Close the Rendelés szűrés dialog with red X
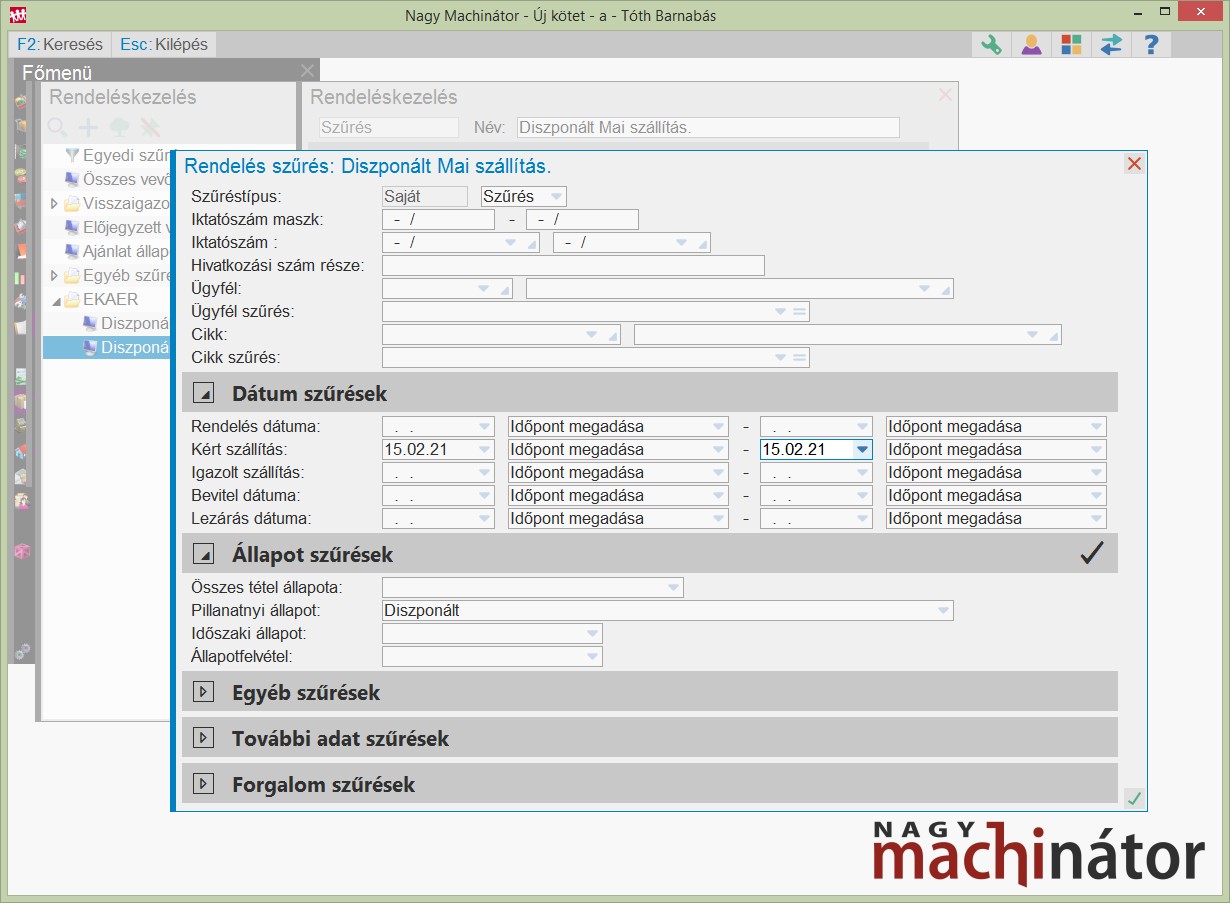The width and height of the screenshot is (1230, 903). pos(1134,164)
